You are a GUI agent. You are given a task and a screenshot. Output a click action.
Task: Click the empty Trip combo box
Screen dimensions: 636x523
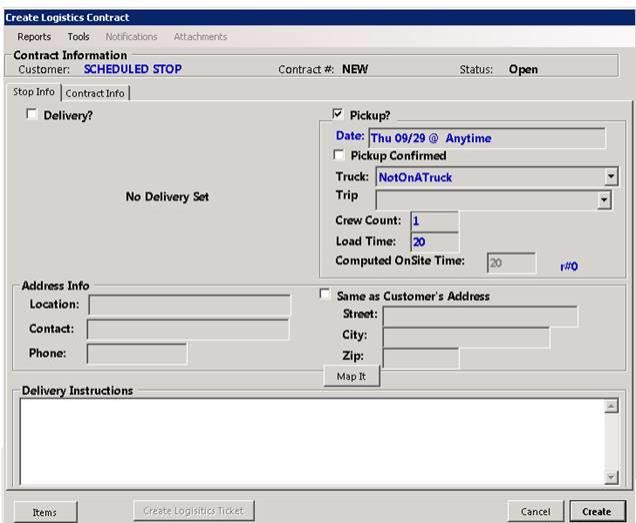(494, 200)
